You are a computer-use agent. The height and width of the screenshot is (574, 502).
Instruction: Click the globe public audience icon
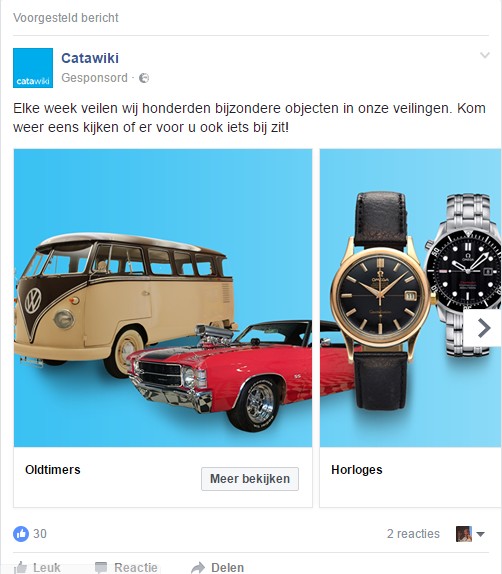[144, 78]
